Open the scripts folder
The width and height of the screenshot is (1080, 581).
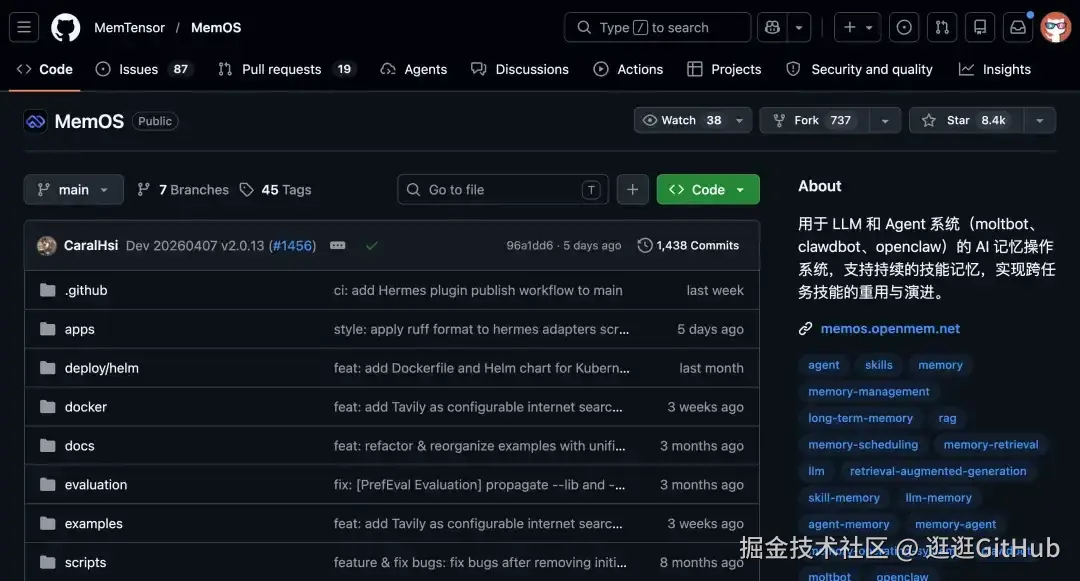85,562
